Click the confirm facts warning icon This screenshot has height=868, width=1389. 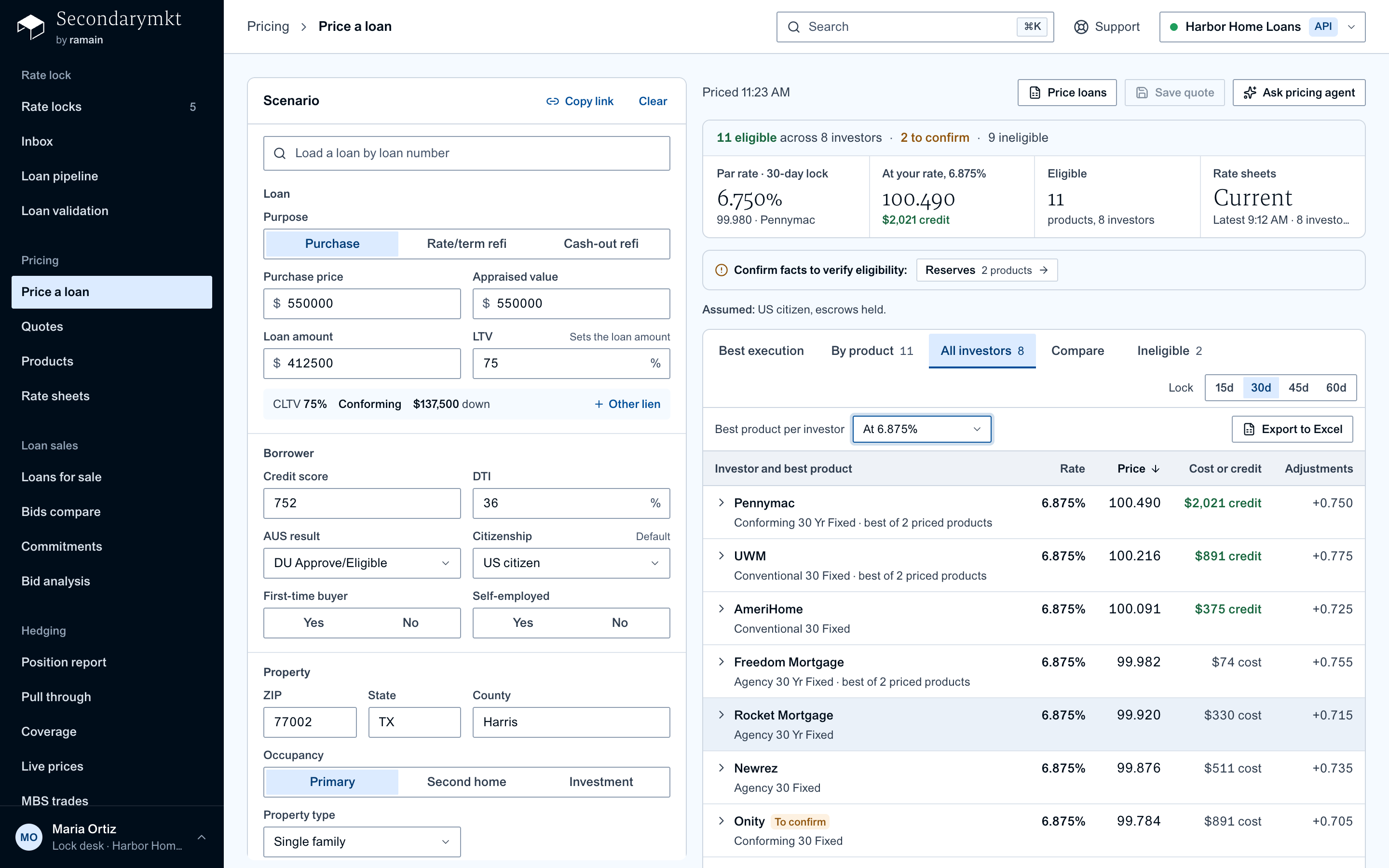(721, 270)
